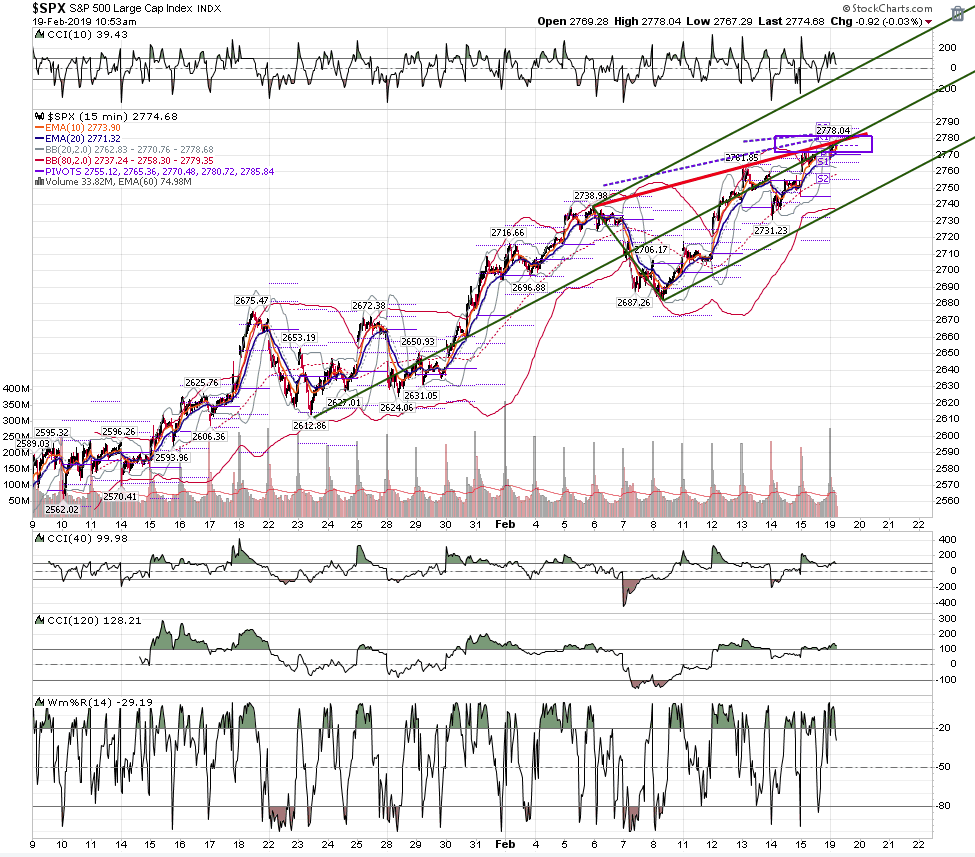
Task: Click the "CCI(120) 128.21" indicator label
Action: (x=95, y=621)
